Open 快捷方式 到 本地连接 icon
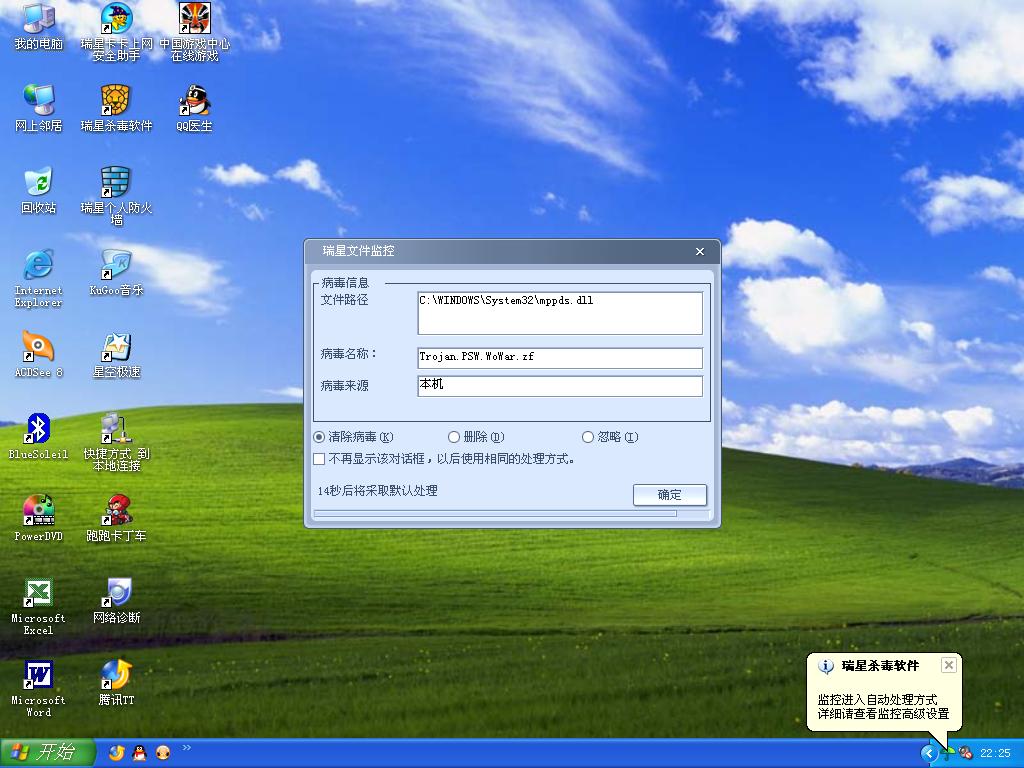1024x768 pixels. [116, 441]
